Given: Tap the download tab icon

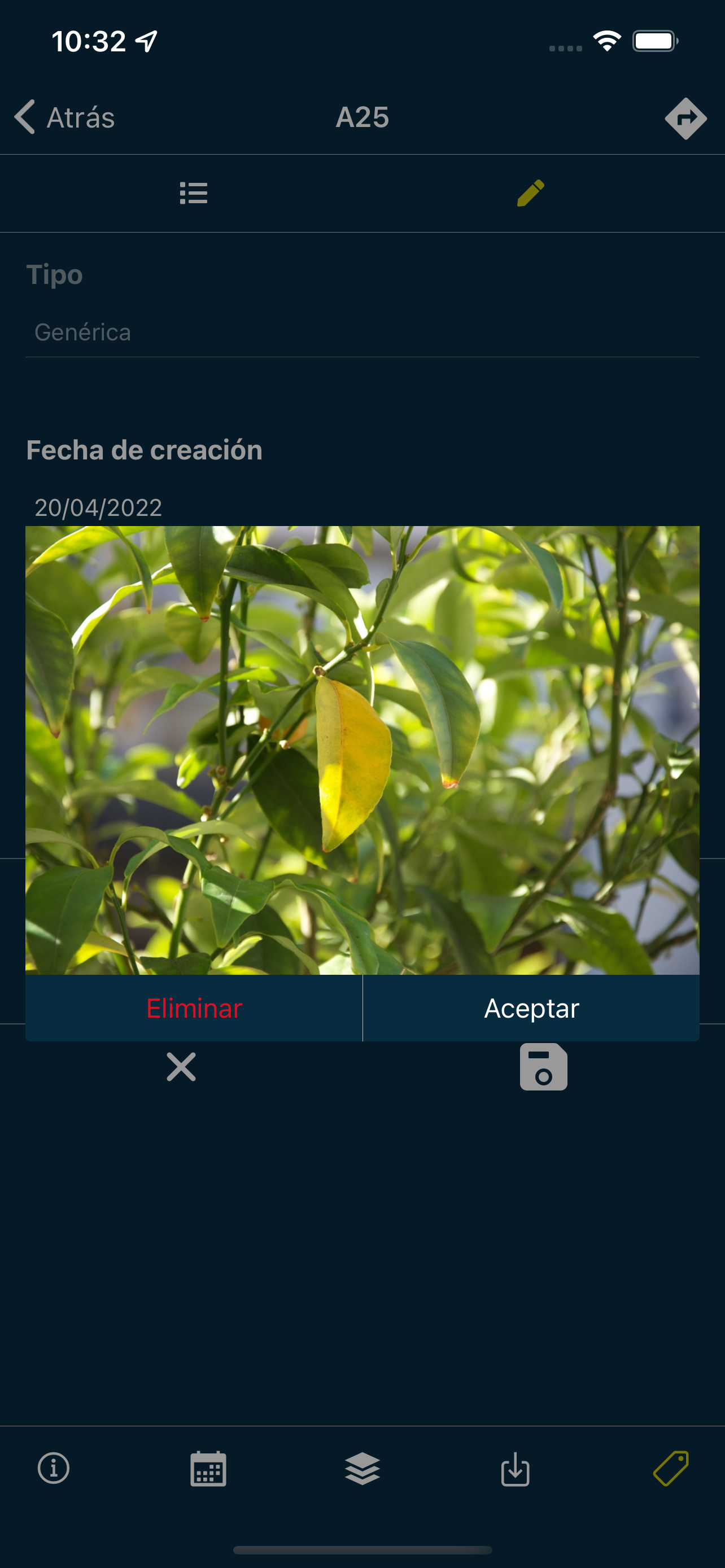Looking at the screenshot, I should pyautogui.click(x=516, y=1469).
